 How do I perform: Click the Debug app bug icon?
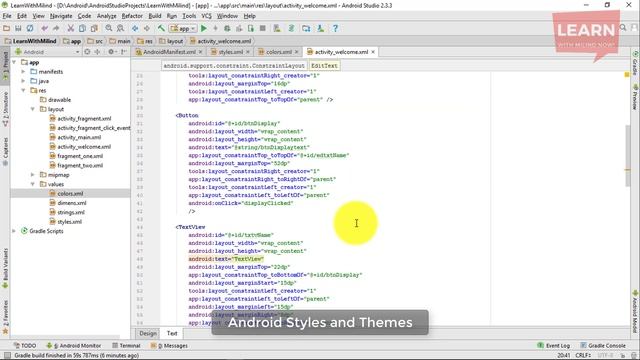point(227,28)
